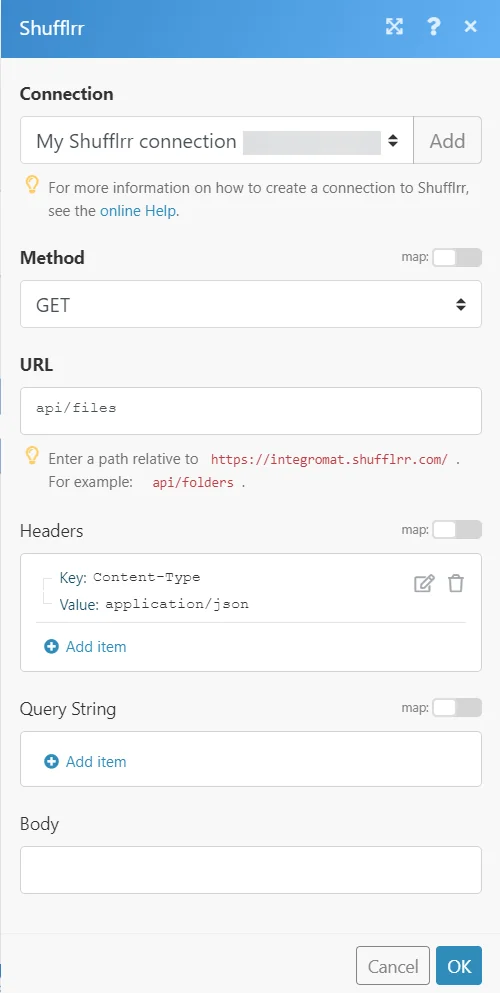Toggle the map switch for Method
The width and height of the screenshot is (500, 993).
(x=457, y=258)
